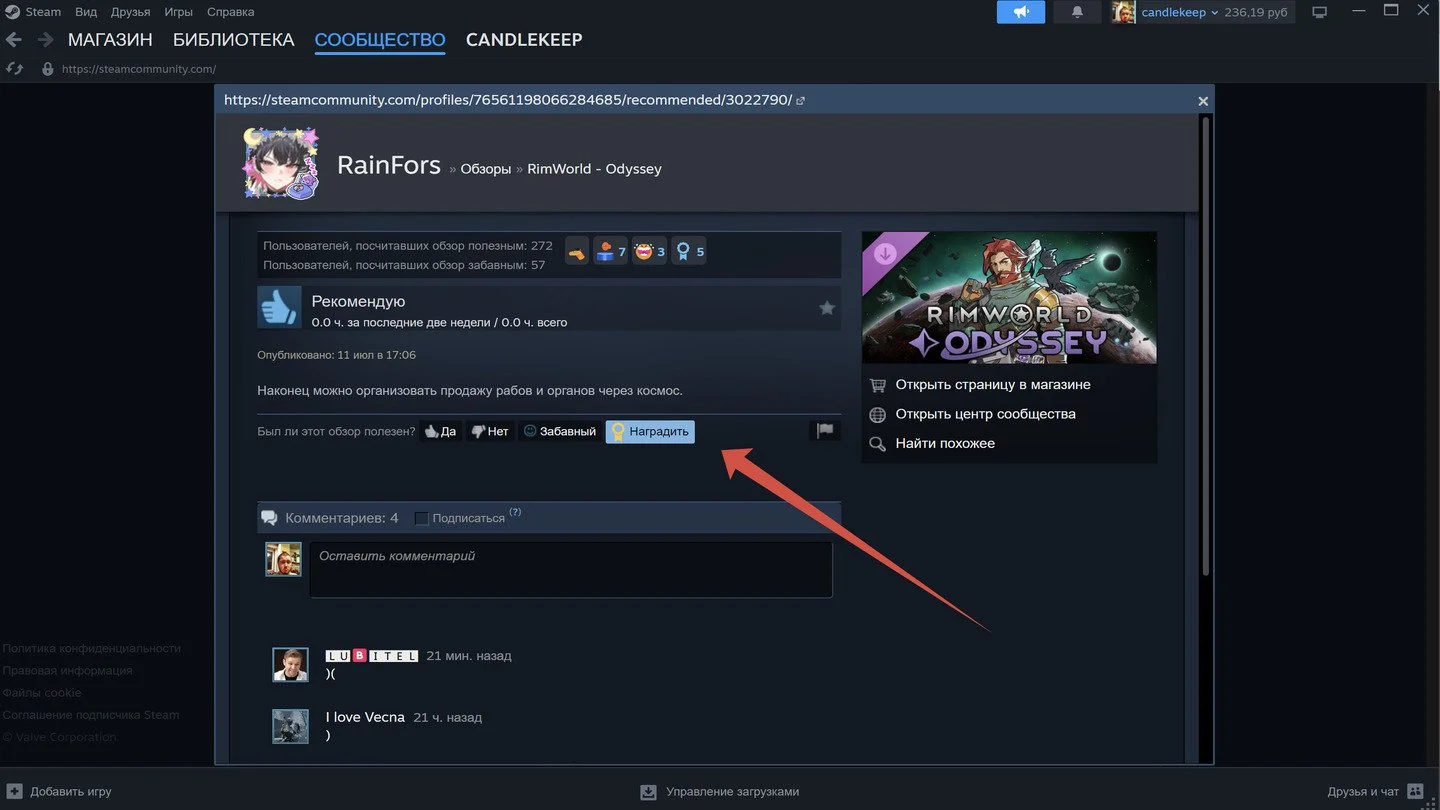Open Политика конфиденциальности link in footer

pyautogui.click(x=92, y=648)
